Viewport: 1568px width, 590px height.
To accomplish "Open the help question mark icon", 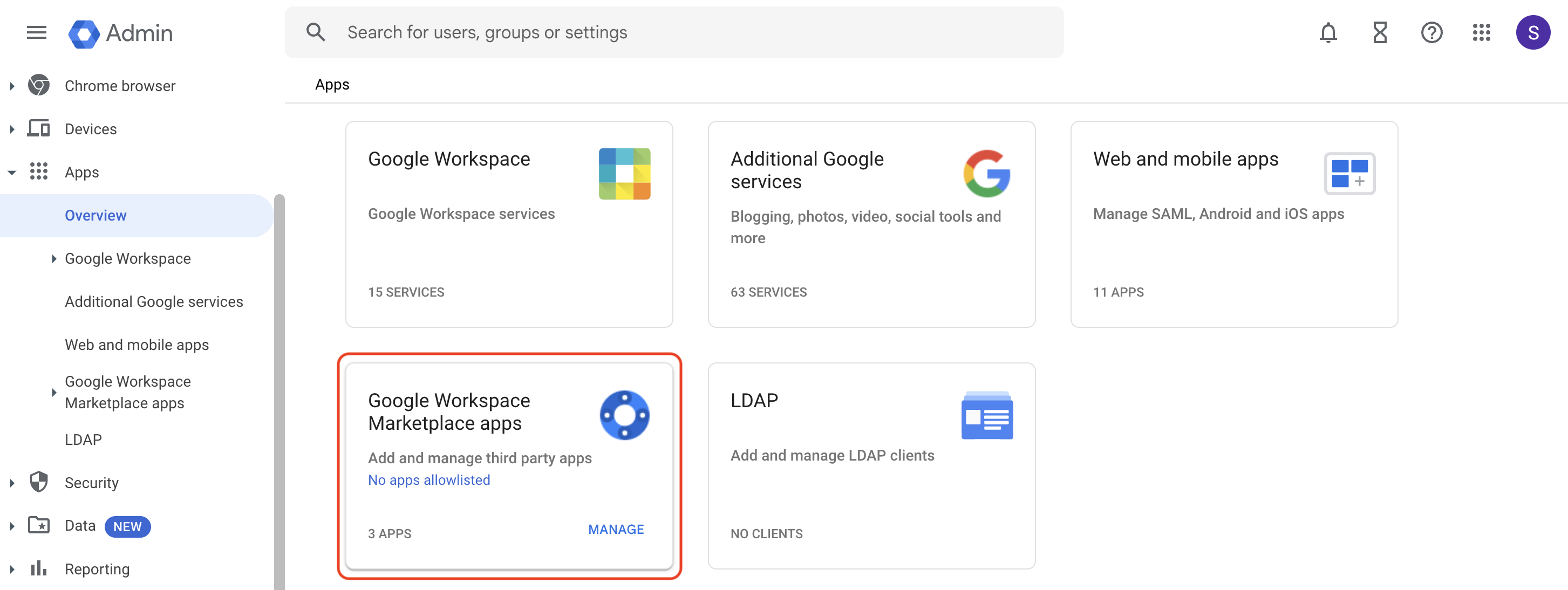I will [1431, 33].
